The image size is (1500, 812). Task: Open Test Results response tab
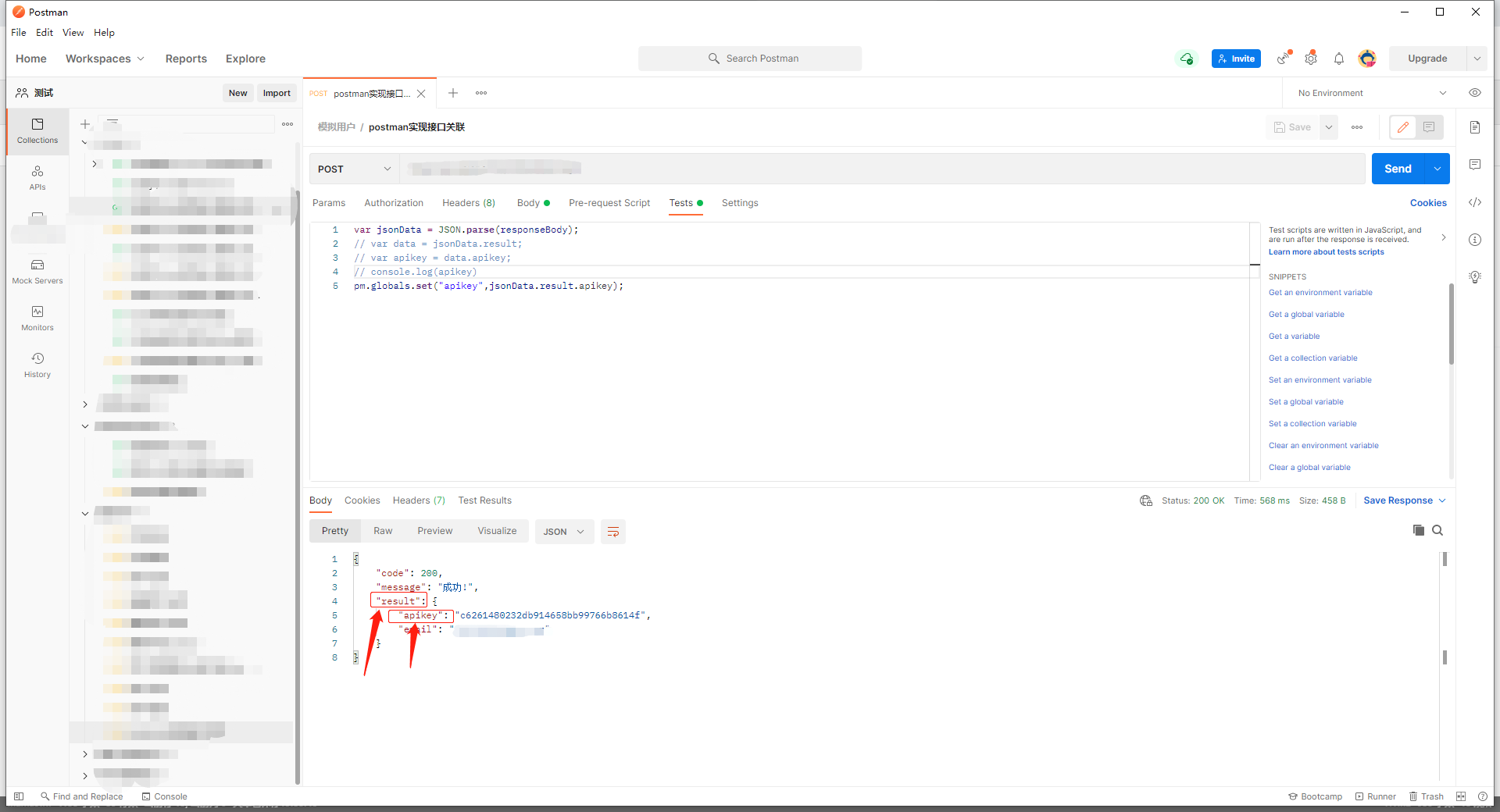(485, 500)
